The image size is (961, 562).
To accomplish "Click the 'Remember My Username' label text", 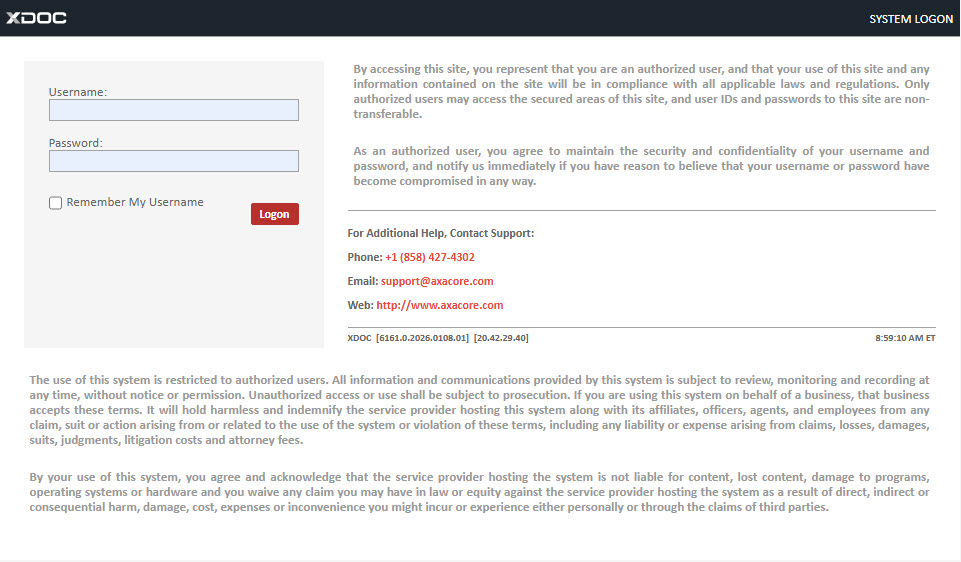I will click(134, 202).
